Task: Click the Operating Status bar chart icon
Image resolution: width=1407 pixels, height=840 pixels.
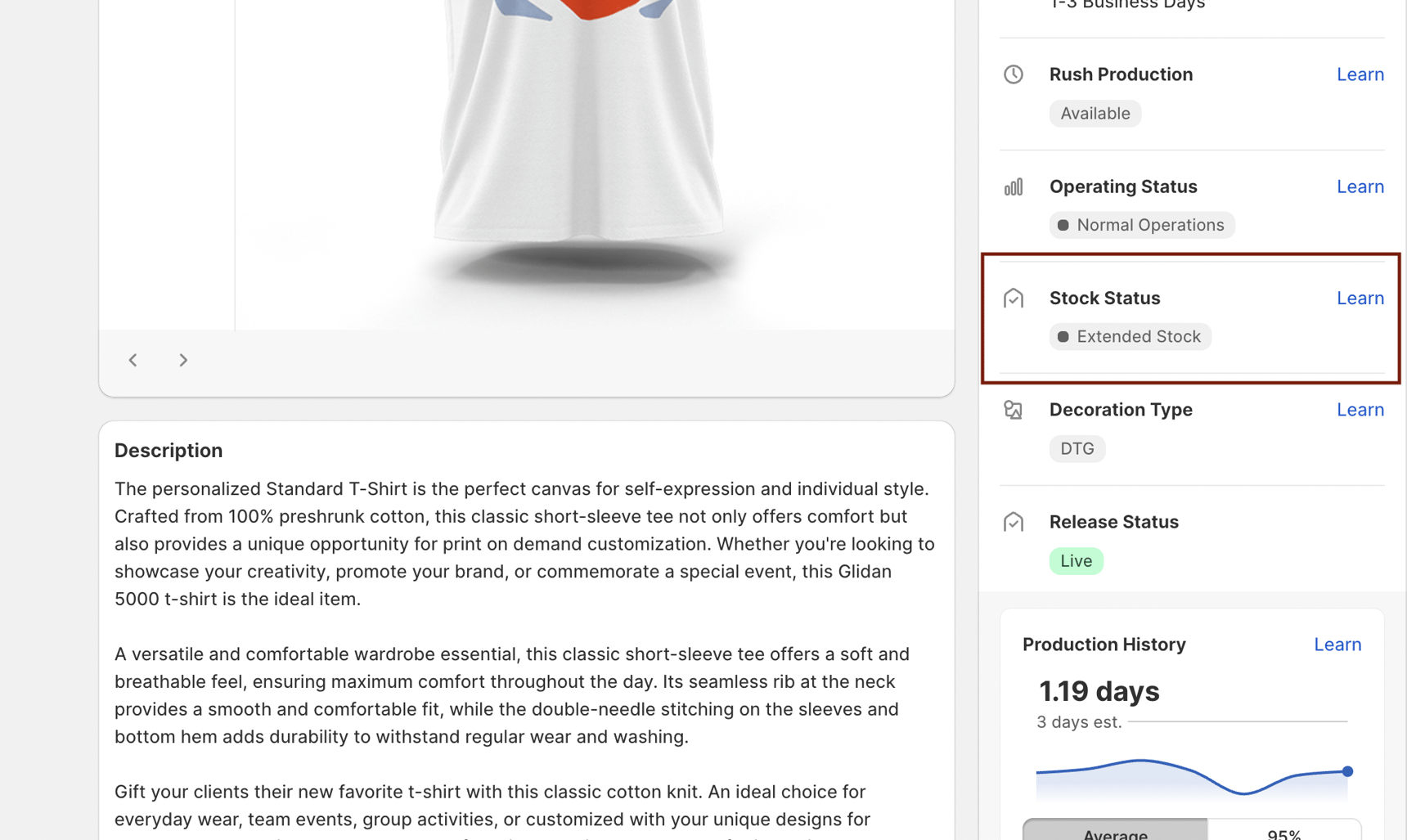Action: click(x=1014, y=186)
